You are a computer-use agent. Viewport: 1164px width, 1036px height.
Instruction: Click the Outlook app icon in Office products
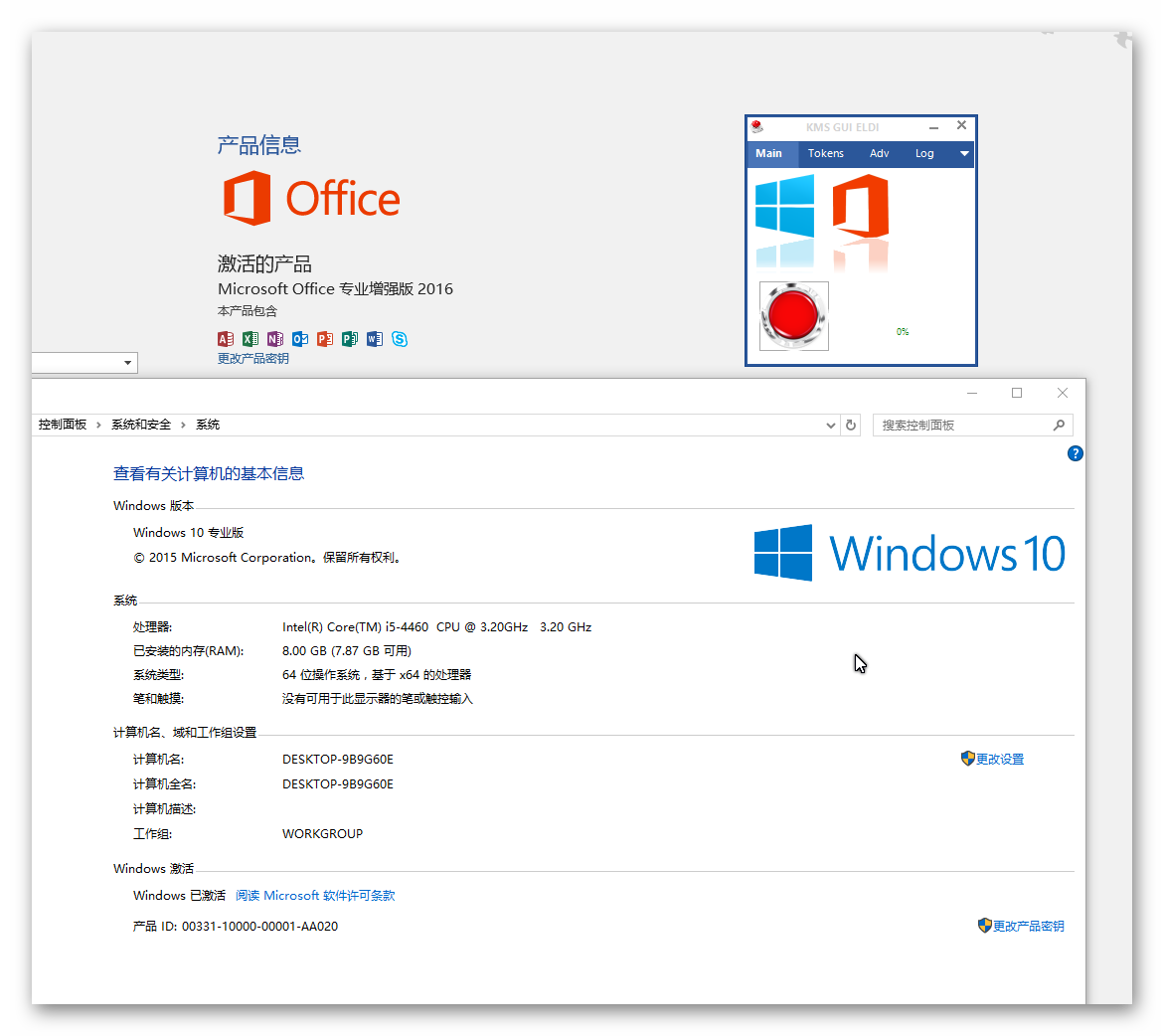(300, 339)
